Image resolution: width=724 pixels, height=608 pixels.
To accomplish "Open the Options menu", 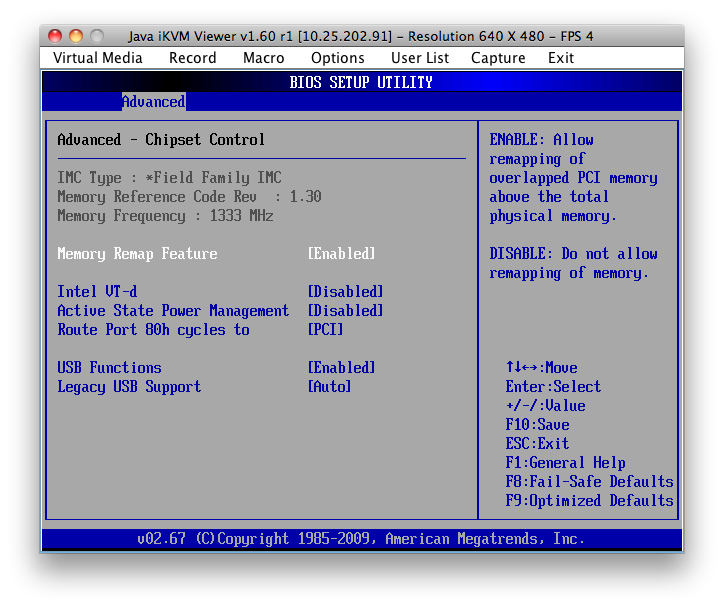I will coord(338,58).
